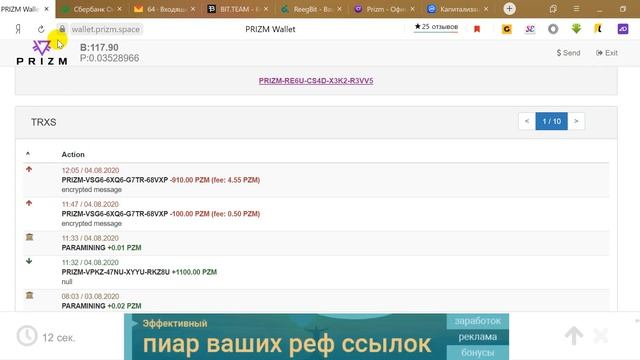Close the PRIZM Wallet tab
The height and width of the screenshot is (360, 640).
[x=47, y=9]
